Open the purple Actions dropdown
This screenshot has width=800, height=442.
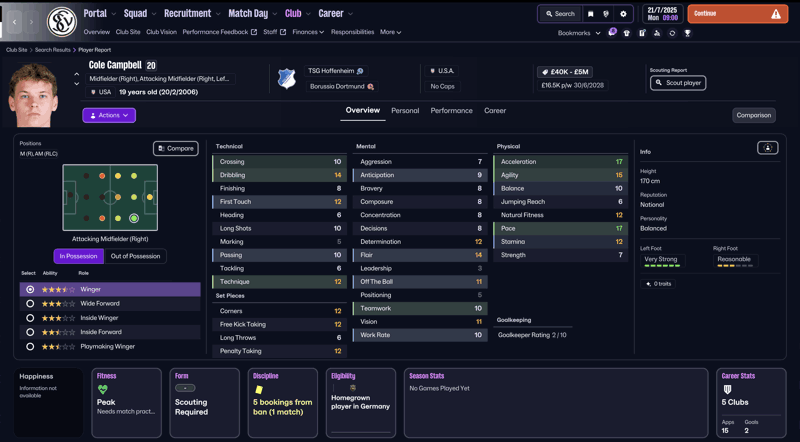(x=109, y=115)
